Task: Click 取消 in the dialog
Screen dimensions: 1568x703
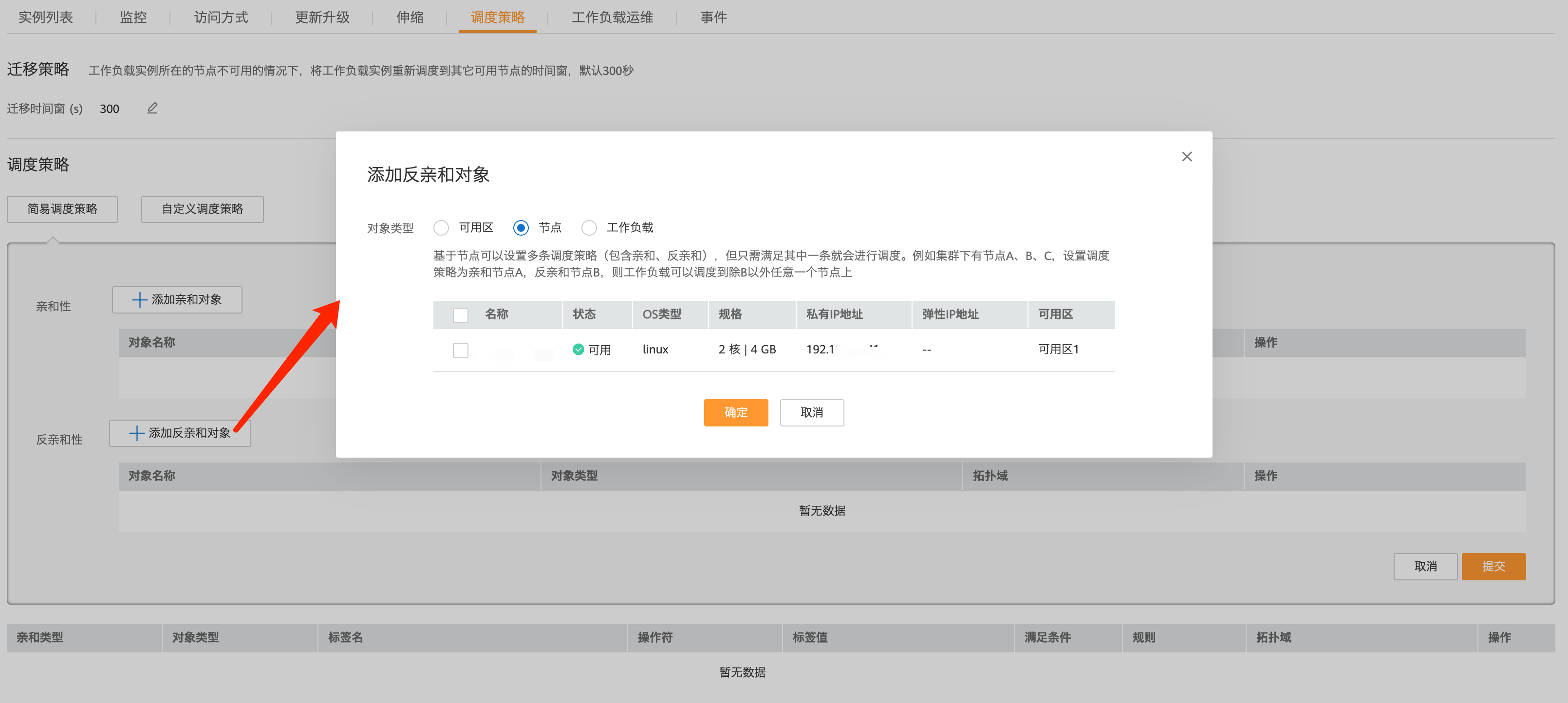Action: coord(811,413)
